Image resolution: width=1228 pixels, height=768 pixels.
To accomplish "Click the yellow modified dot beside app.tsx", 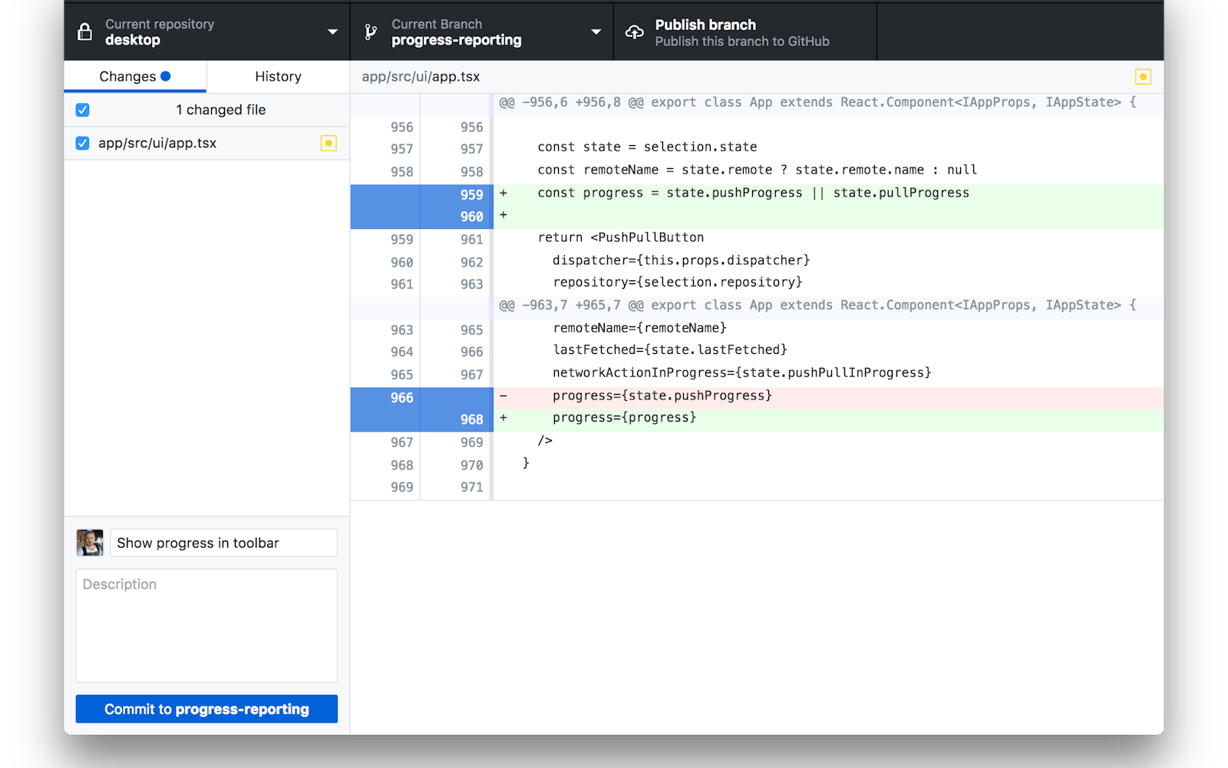I will click(328, 143).
